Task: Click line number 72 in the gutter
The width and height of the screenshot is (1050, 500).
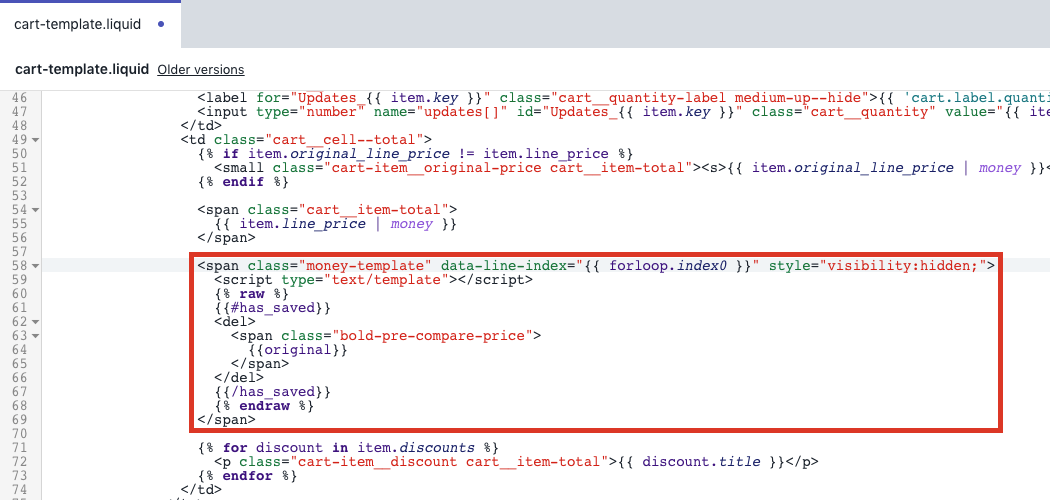Action: (x=21, y=461)
